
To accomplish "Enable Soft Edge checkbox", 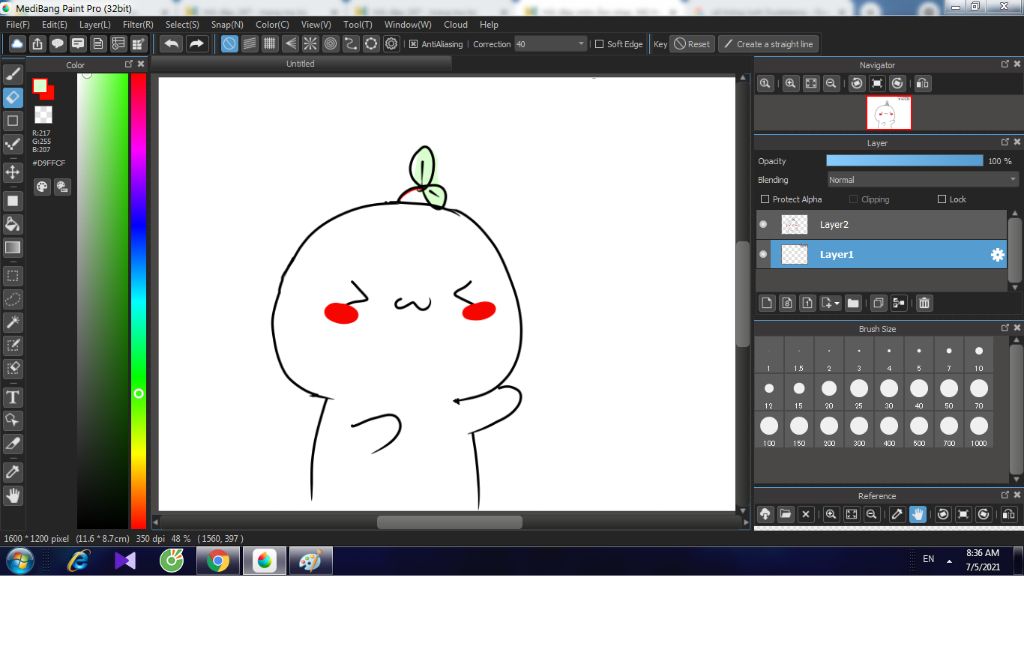I will point(599,44).
